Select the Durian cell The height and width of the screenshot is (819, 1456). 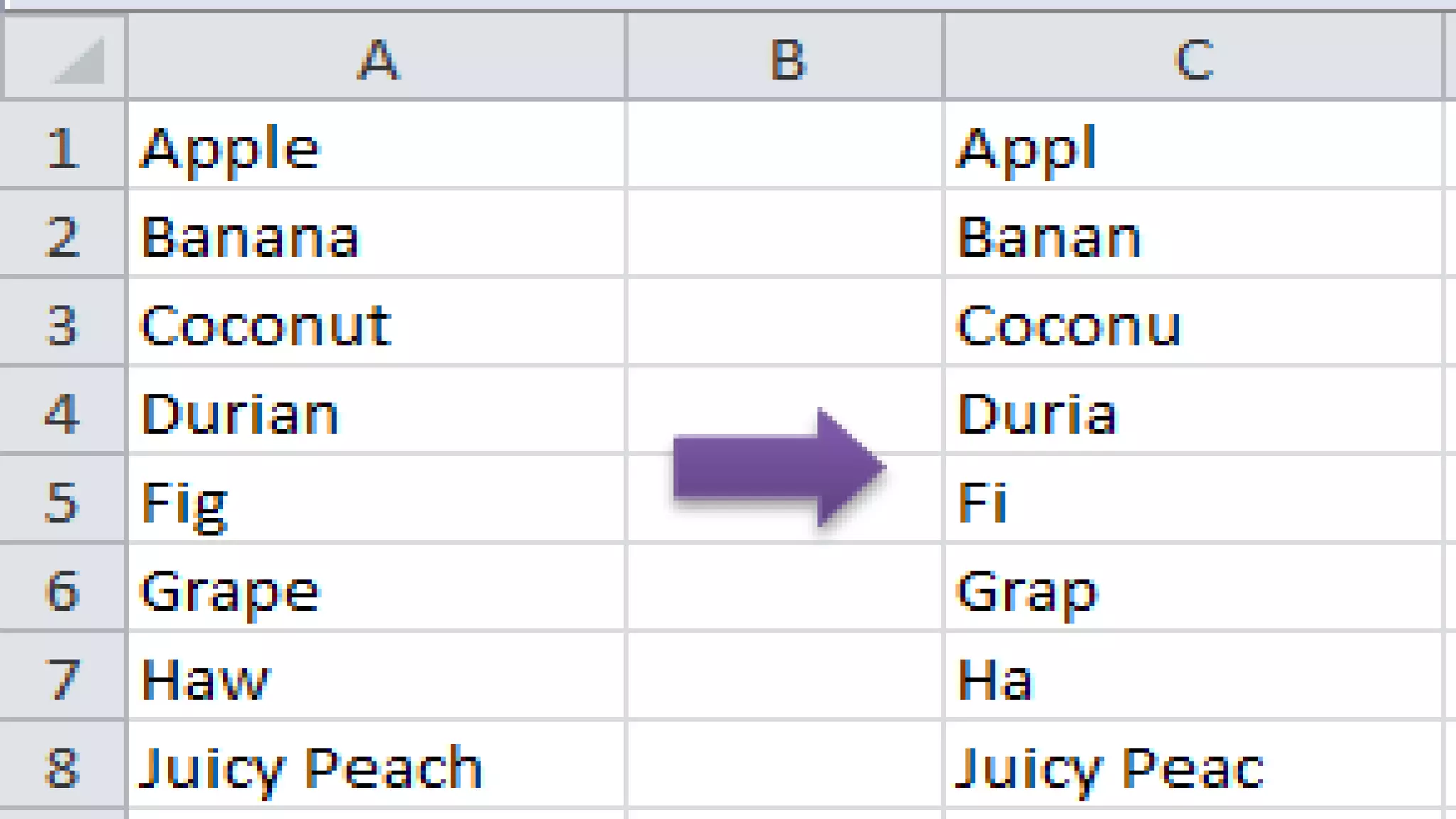click(x=377, y=412)
